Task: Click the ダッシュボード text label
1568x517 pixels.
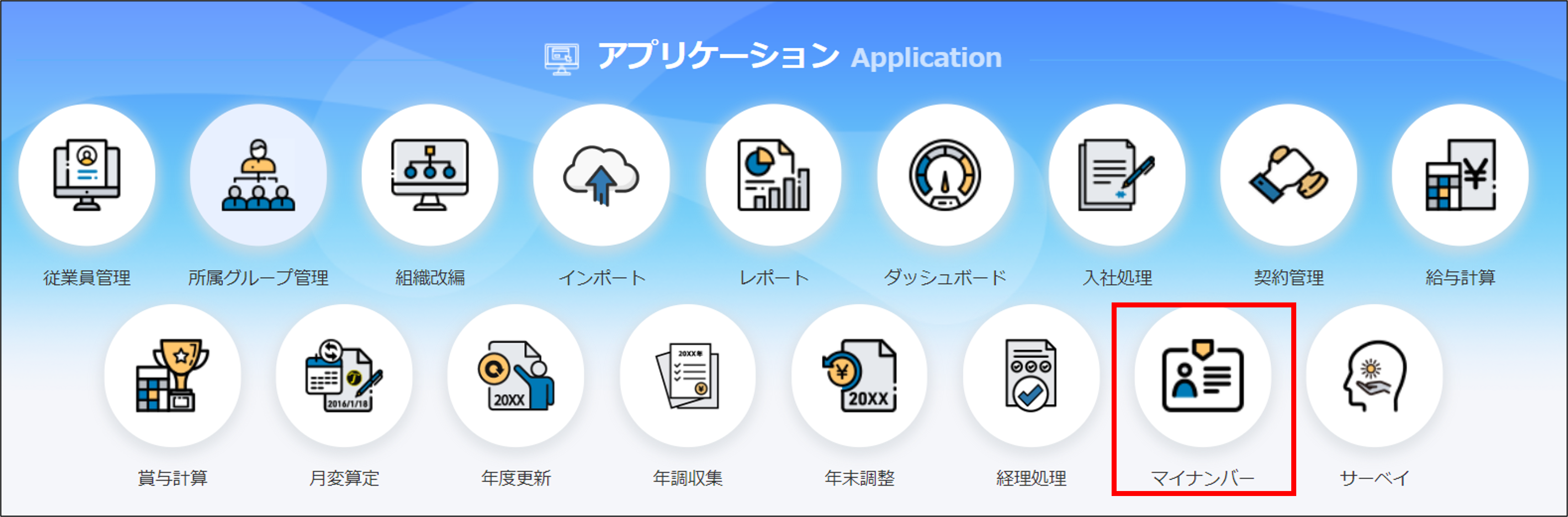Action: tap(945, 278)
